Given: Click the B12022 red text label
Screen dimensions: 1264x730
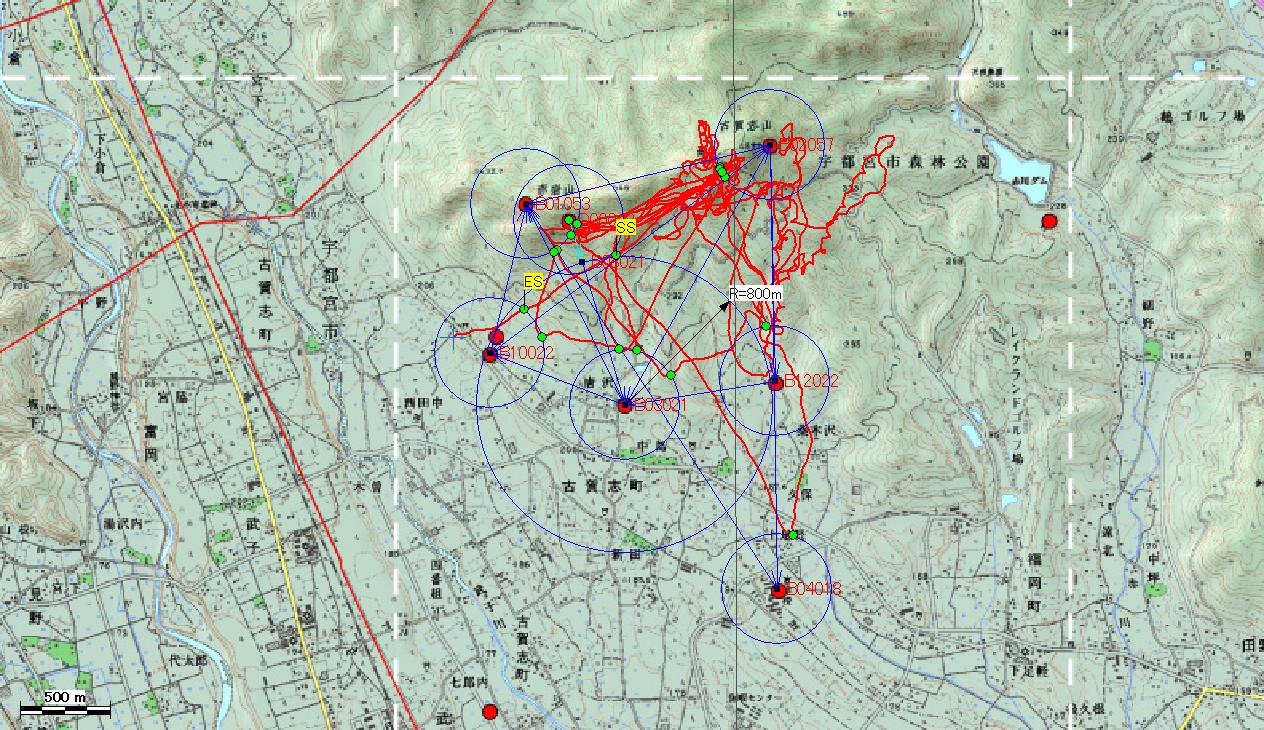Looking at the screenshot, I should click(811, 381).
